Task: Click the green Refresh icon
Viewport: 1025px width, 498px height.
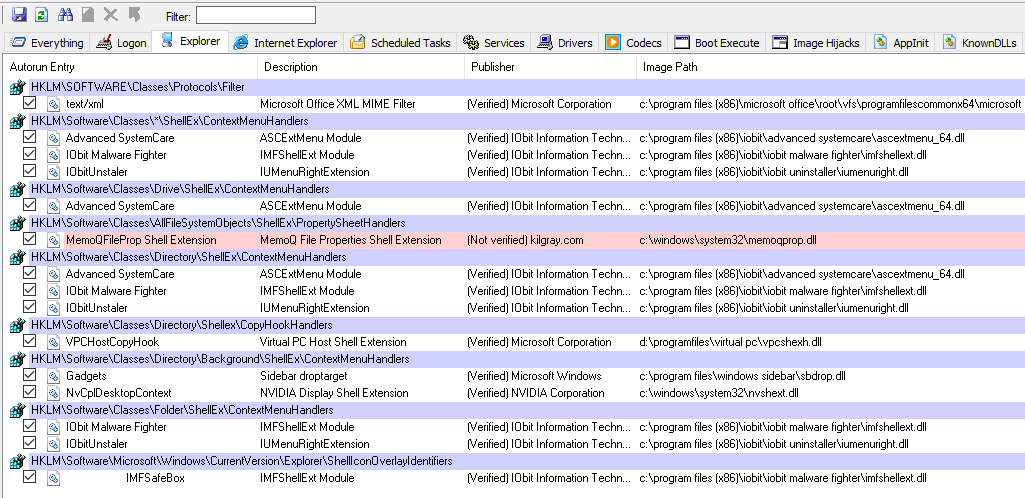Action: coord(42,15)
